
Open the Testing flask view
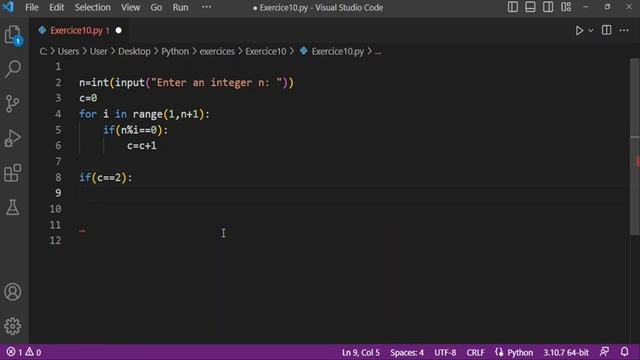click(x=13, y=207)
